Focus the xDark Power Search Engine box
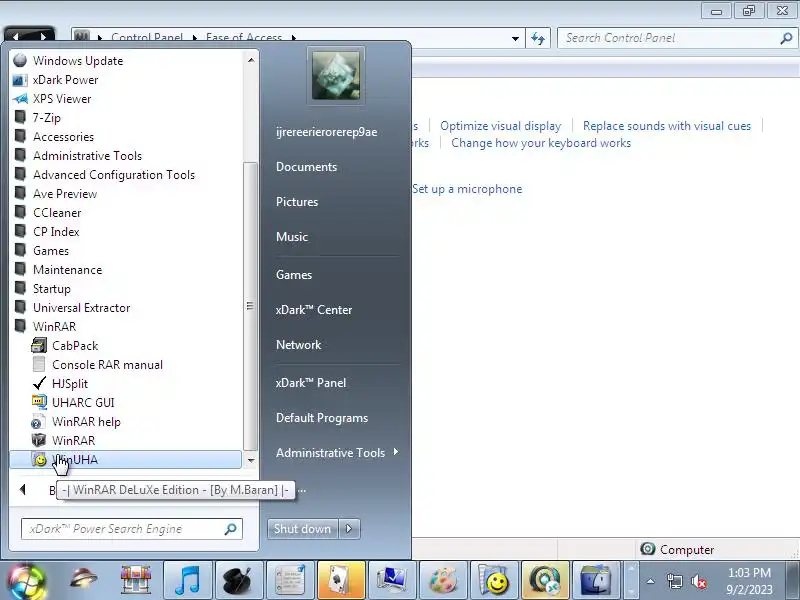800x600 pixels. point(132,529)
